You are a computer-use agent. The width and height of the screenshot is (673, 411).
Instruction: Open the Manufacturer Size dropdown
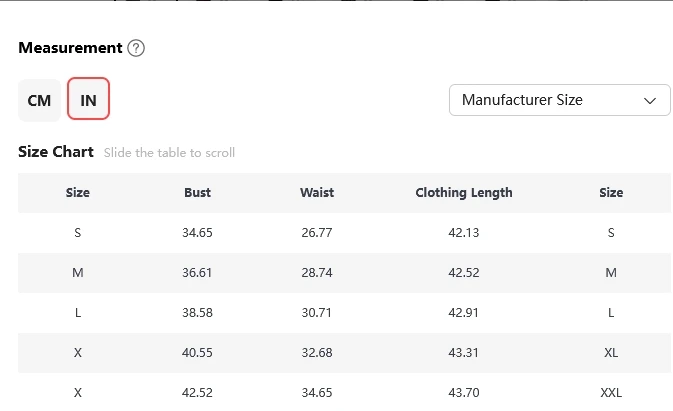pyautogui.click(x=559, y=100)
